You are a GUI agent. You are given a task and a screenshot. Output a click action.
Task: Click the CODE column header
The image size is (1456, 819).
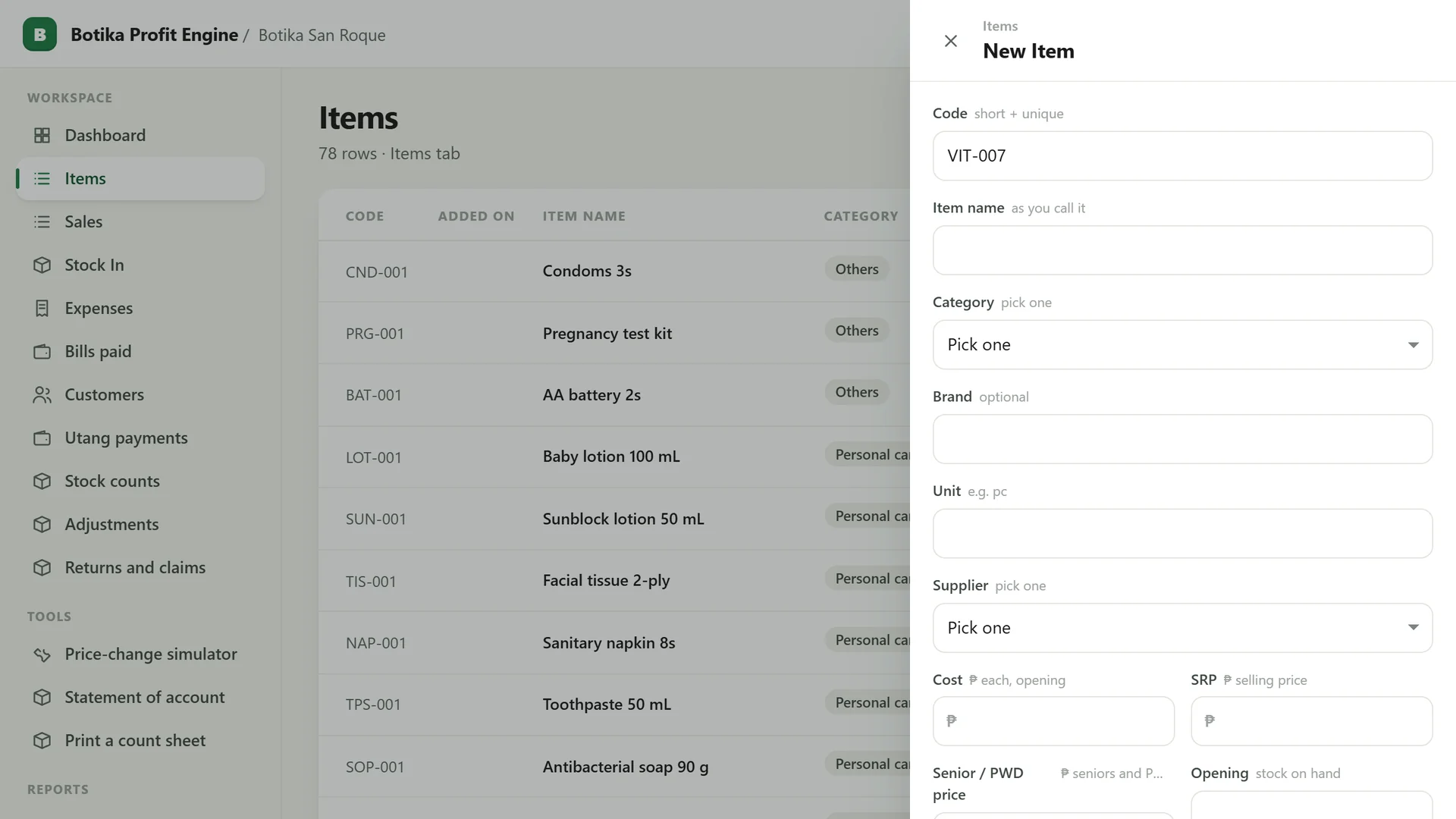click(365, 216)
